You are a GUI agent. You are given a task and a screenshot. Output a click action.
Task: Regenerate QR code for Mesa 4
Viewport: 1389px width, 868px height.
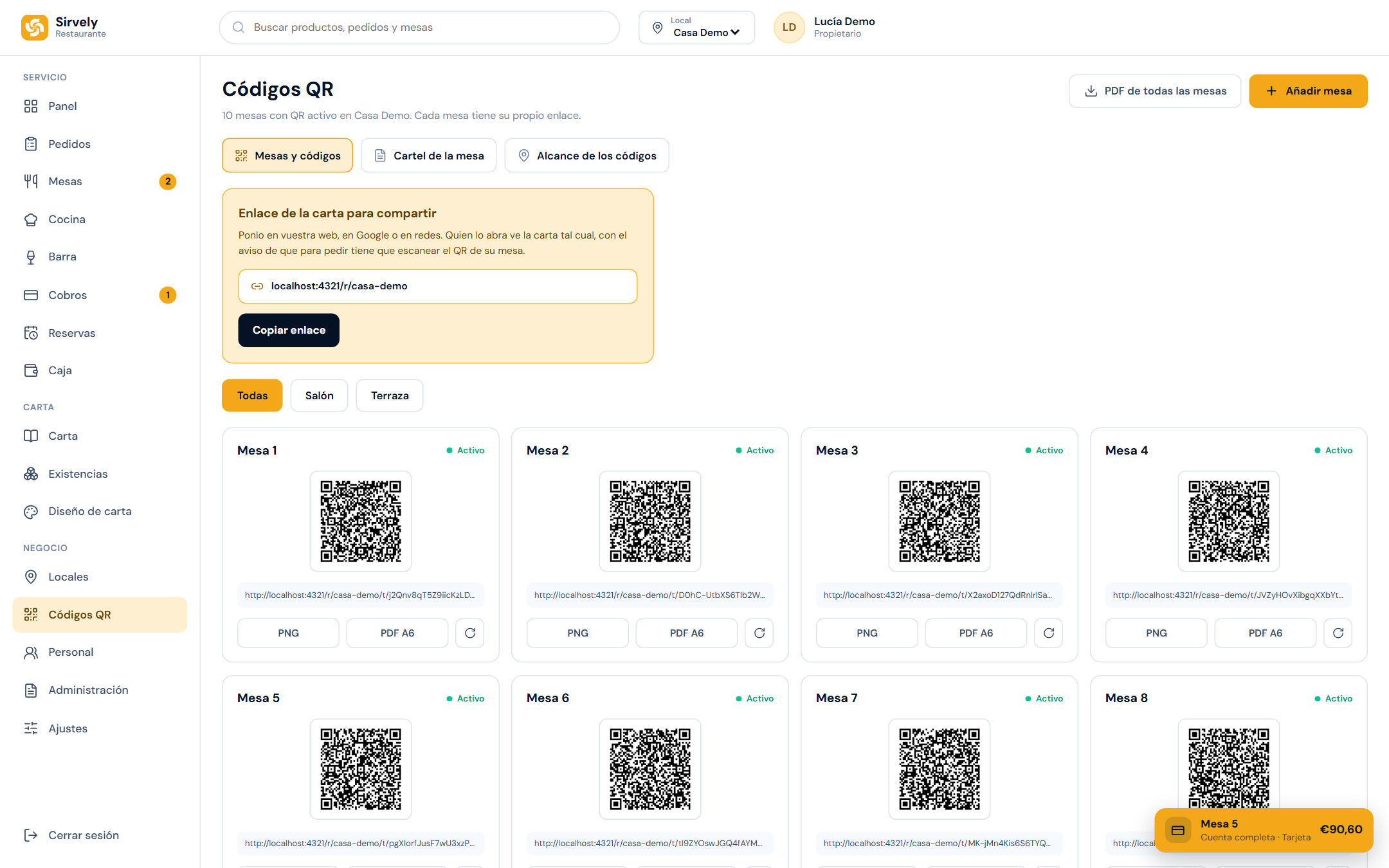point(1338,633)
